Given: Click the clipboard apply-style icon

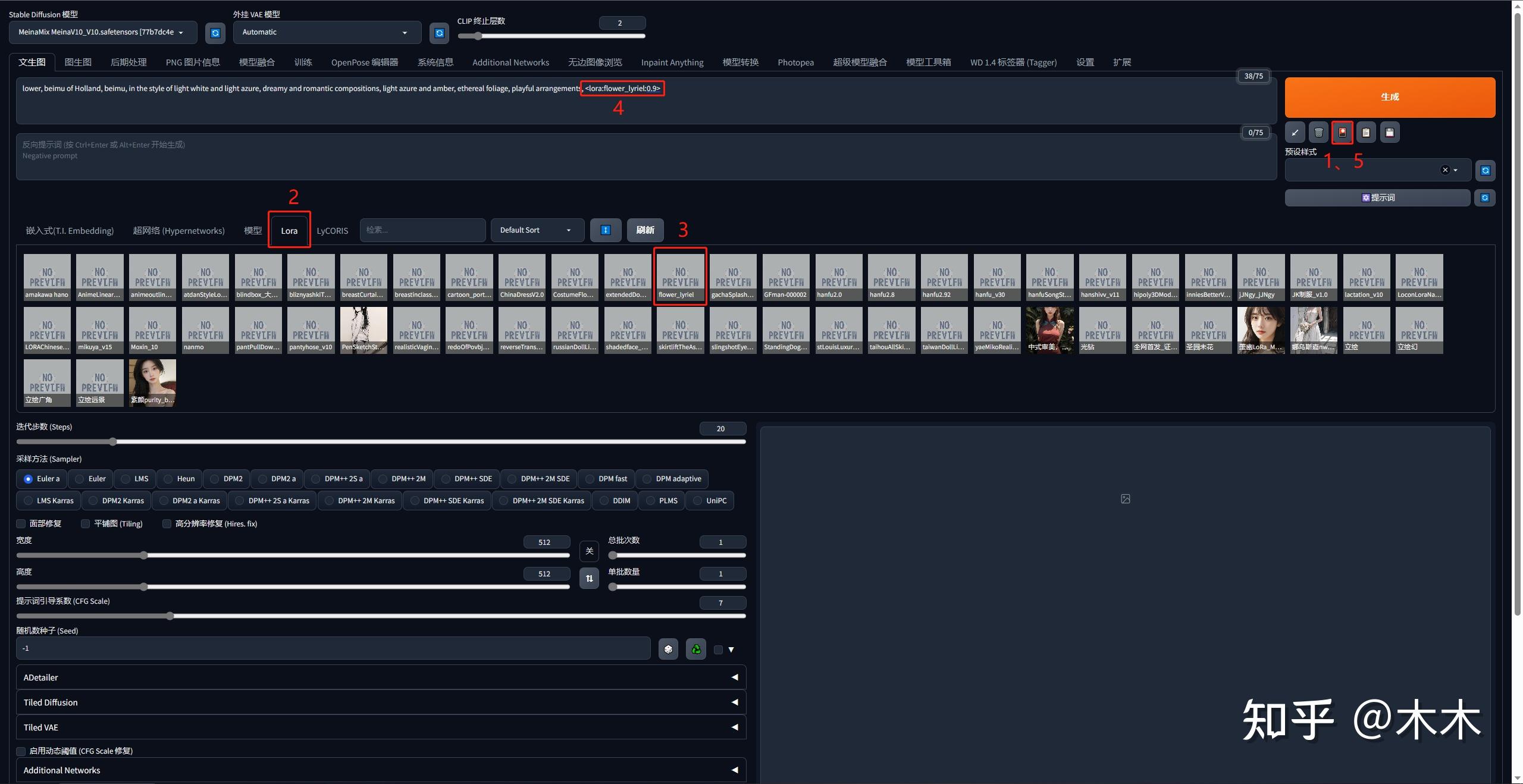Looking at the screenshot, I should pos(1366,133).
